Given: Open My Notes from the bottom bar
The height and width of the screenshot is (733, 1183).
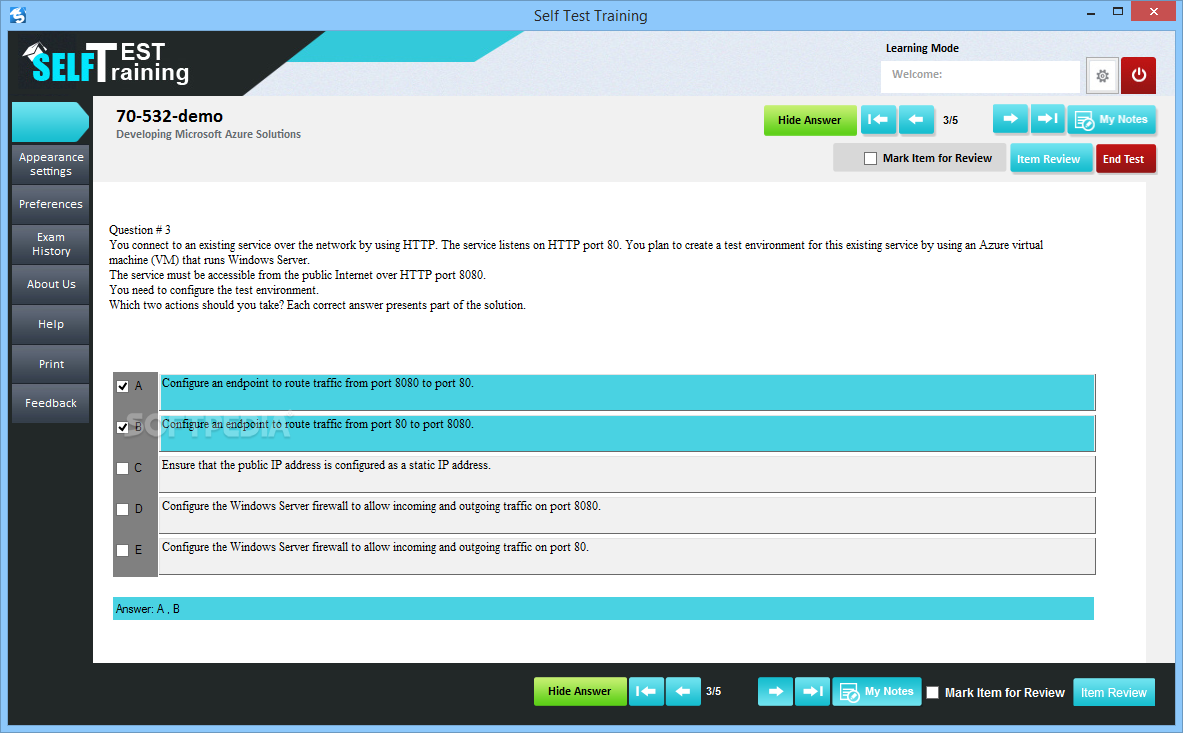Looking at the screenshot, I should click(877, 692).
